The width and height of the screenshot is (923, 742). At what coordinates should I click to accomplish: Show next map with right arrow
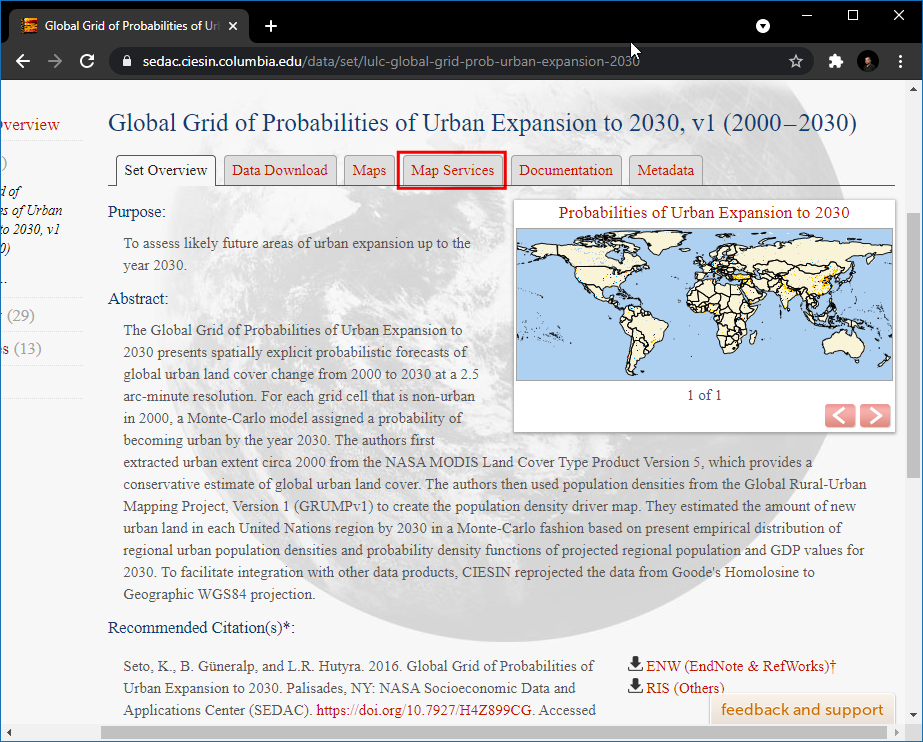click(x=875, y=415)
